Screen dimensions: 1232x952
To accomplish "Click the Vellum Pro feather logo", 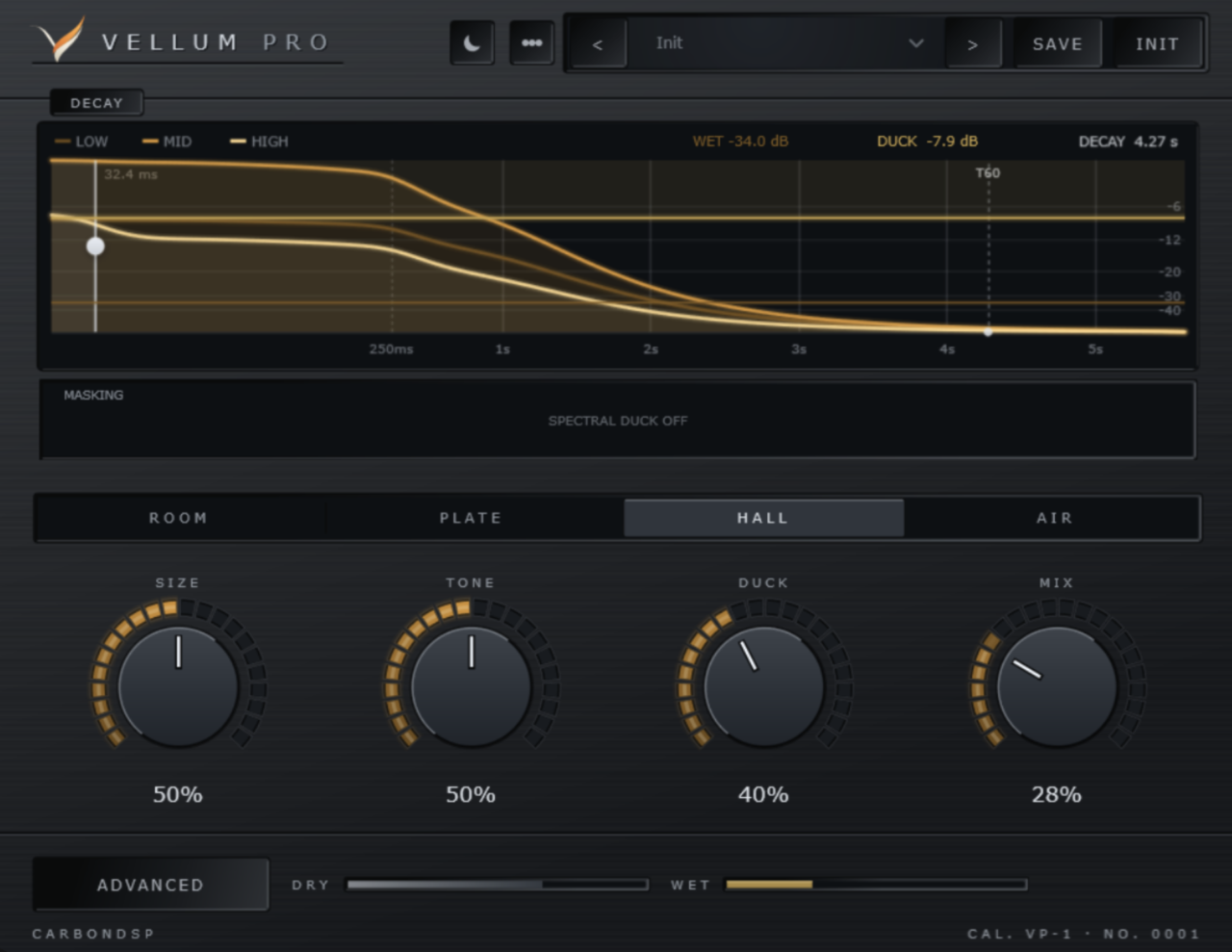I will pos(60,39).
